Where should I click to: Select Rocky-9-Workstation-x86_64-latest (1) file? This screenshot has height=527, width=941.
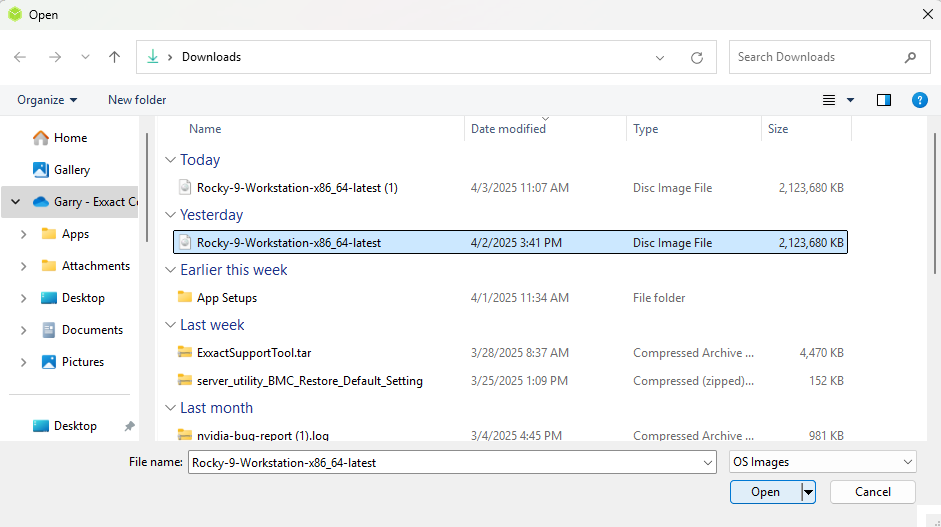coord(510,188)
